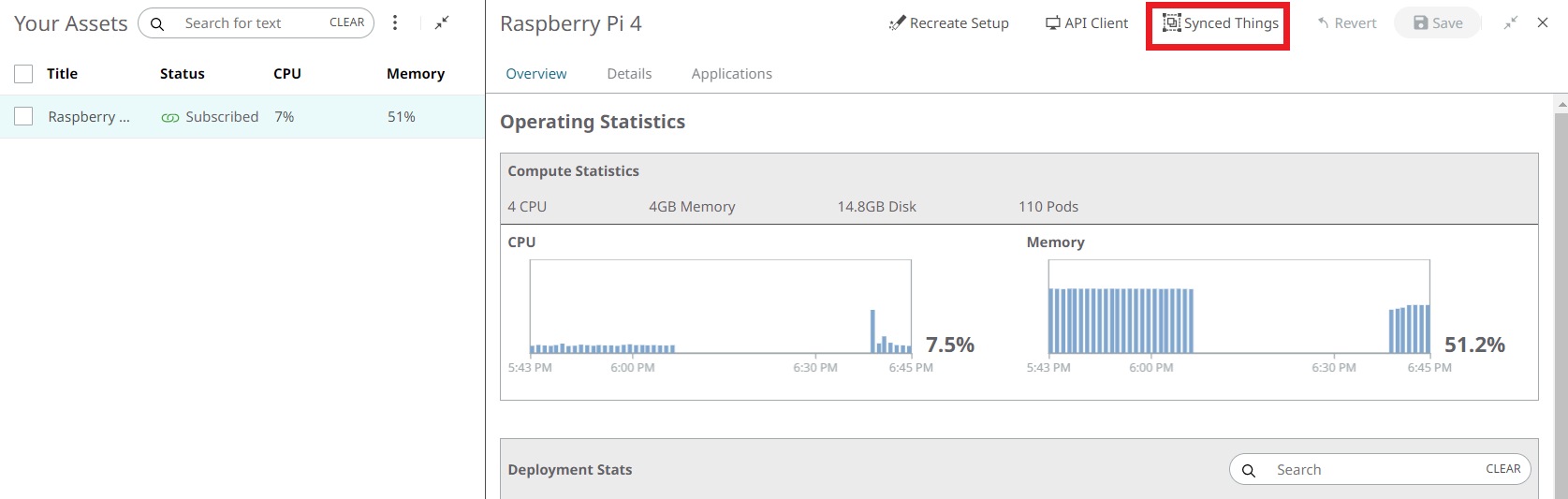Viewport: 1568px width, 499px height.
Task: Click the Save disk icon
Action: [x=1421, y=23]
